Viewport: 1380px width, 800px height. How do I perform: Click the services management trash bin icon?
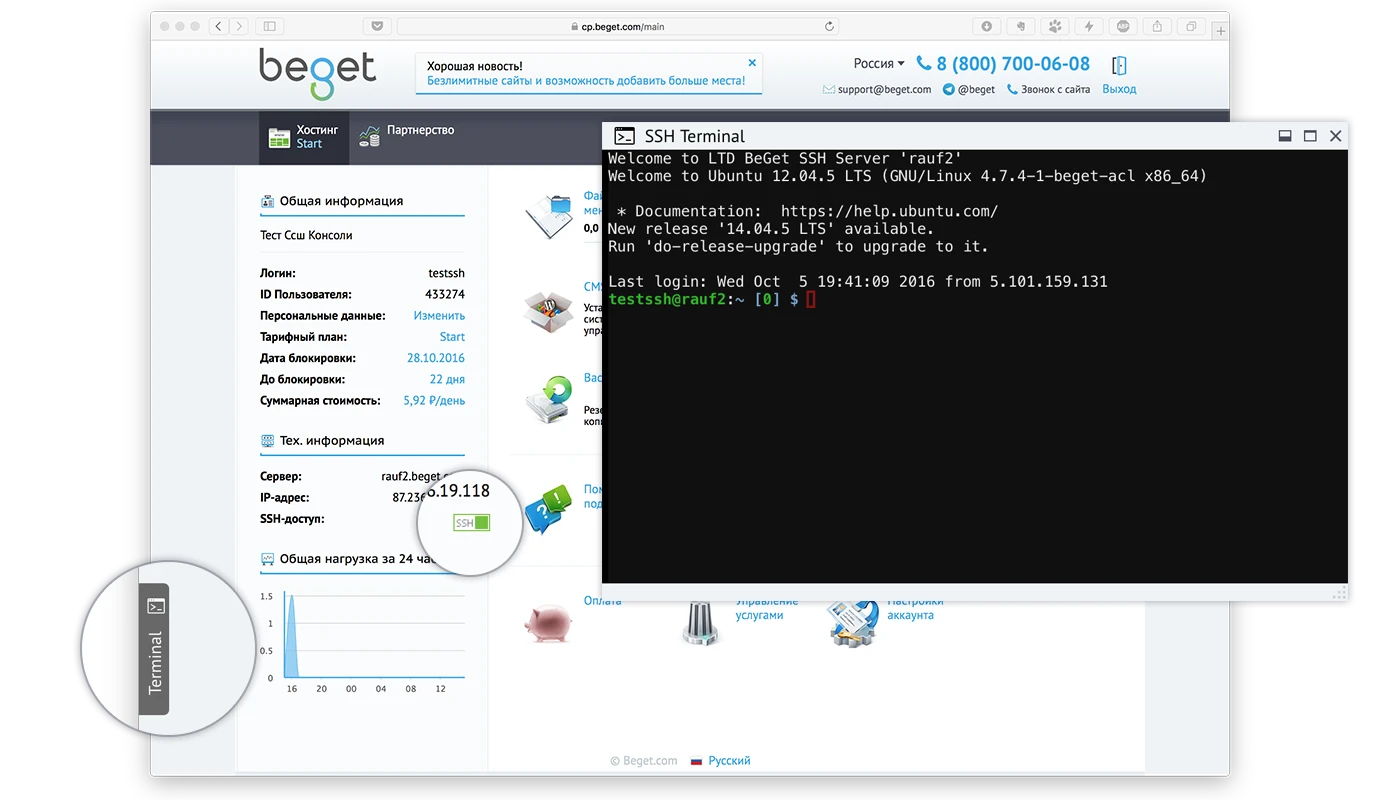click(700, 622)
